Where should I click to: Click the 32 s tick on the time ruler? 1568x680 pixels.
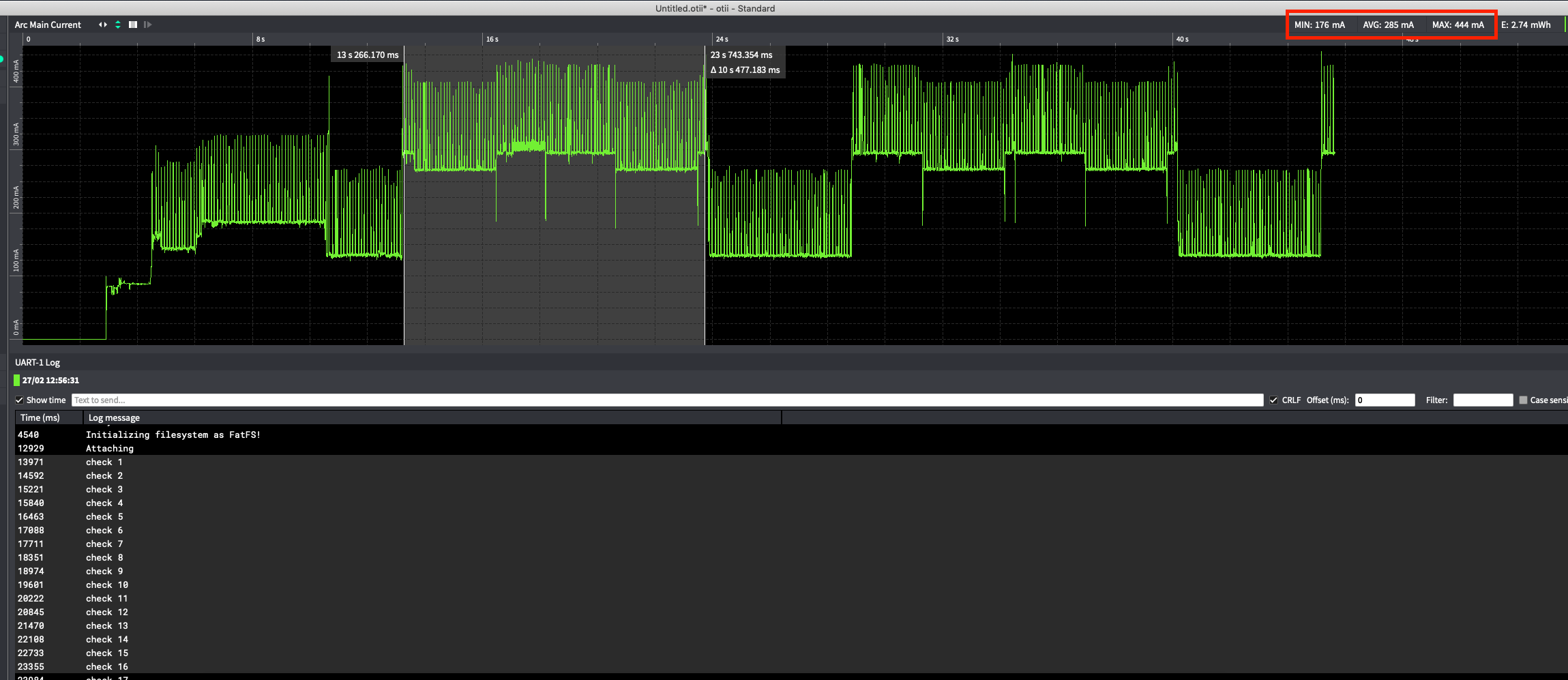click(x=952, y=40)
